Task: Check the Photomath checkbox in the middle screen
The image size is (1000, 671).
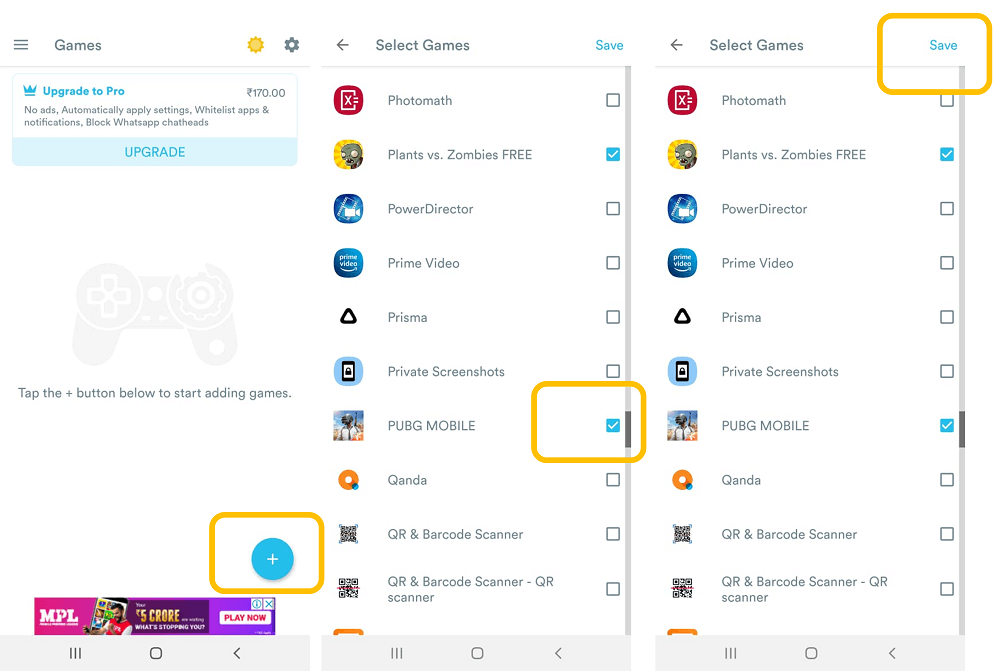Action: click(x=613, y=100)
